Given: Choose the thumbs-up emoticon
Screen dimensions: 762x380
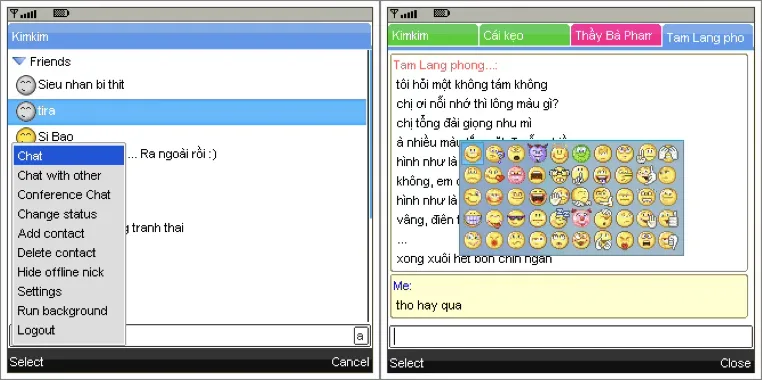Looking at the screenshot, I should tap(668, 218).
